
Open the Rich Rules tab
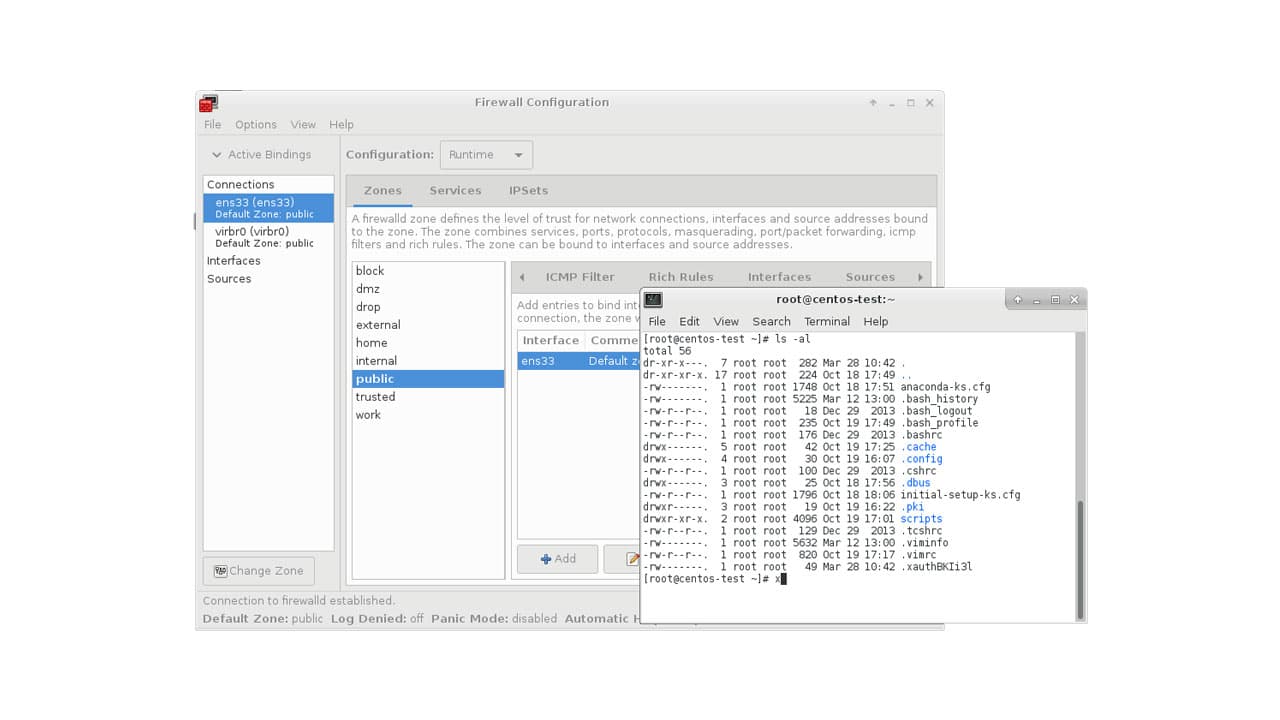(681, 276)
